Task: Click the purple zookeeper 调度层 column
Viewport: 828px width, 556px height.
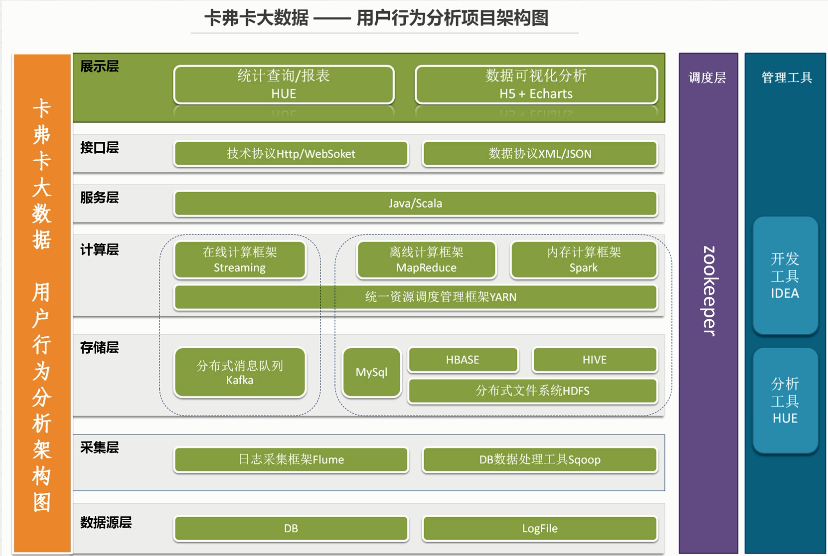Action: pos(708,303)
